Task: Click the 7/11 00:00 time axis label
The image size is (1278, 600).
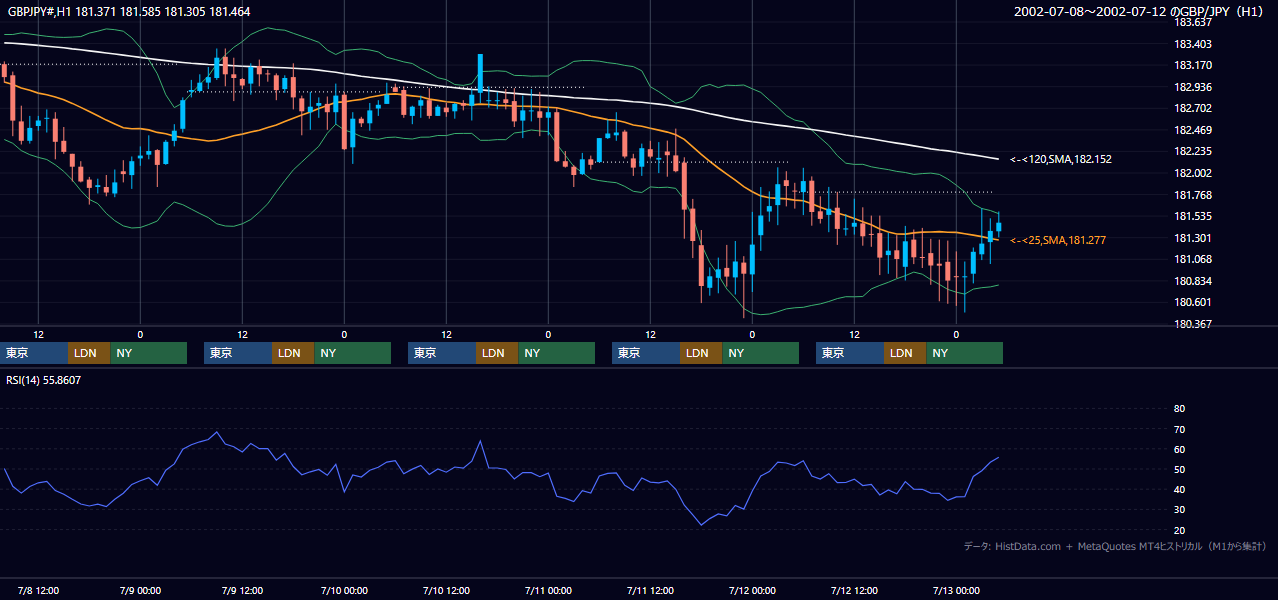Action: point(549,590)
